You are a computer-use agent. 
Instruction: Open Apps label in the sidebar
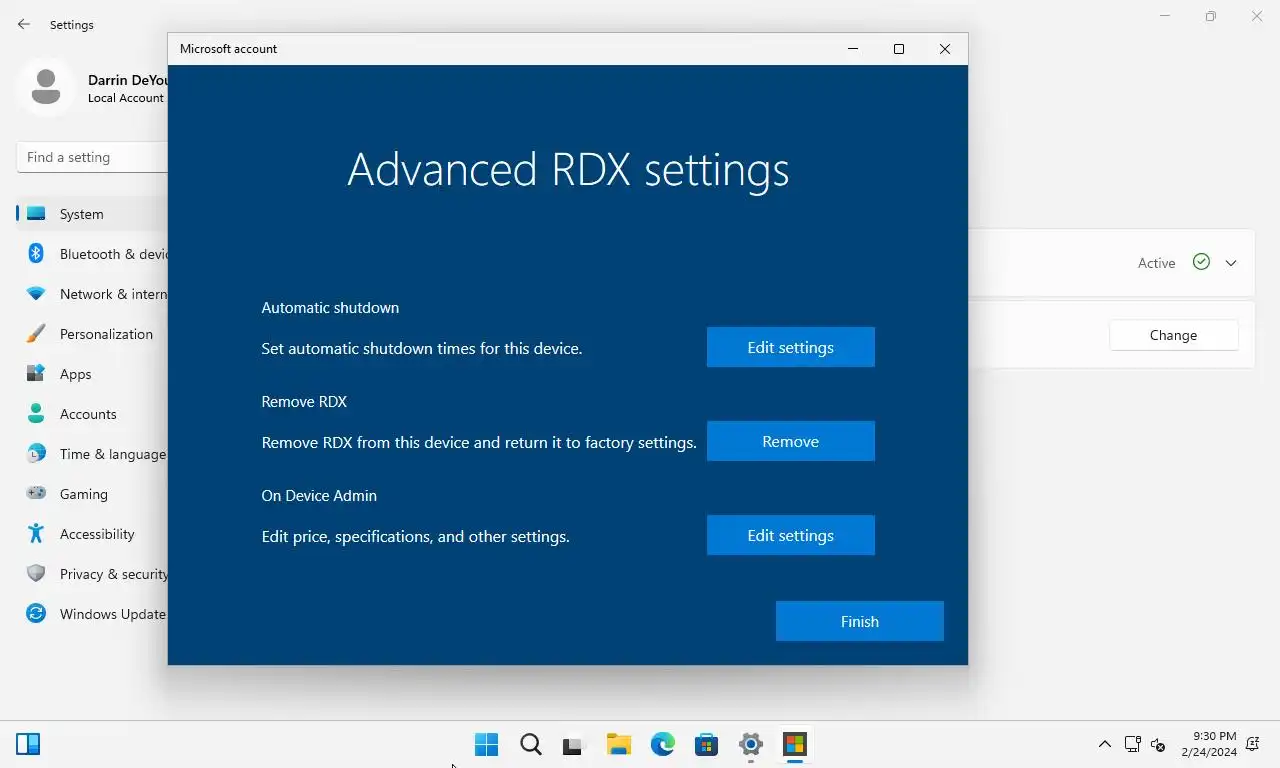[75, 374]
